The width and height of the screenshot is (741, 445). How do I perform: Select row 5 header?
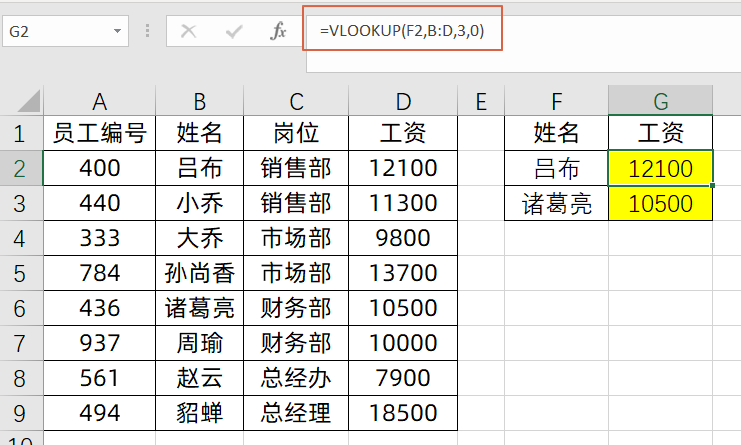21,273
